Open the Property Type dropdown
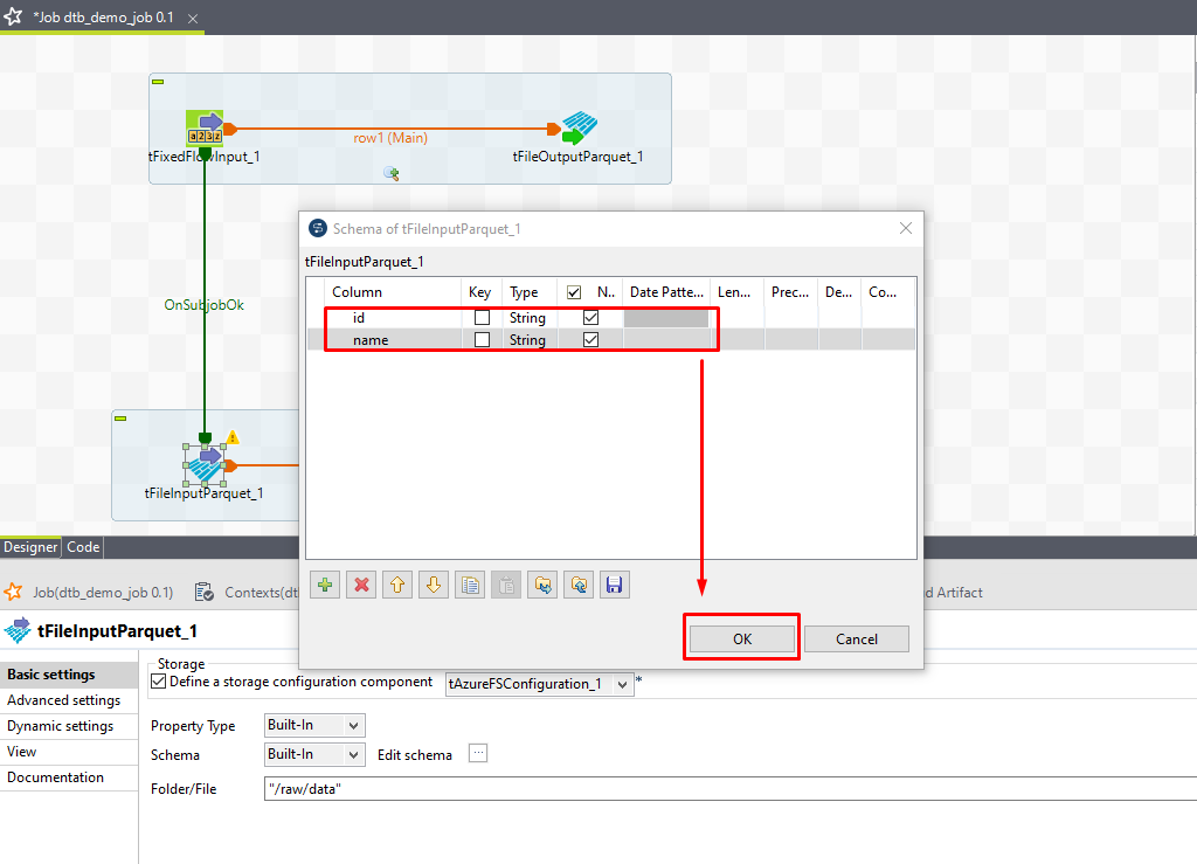The width and height of the screenshot is (1197, 864). pos(314,726)
